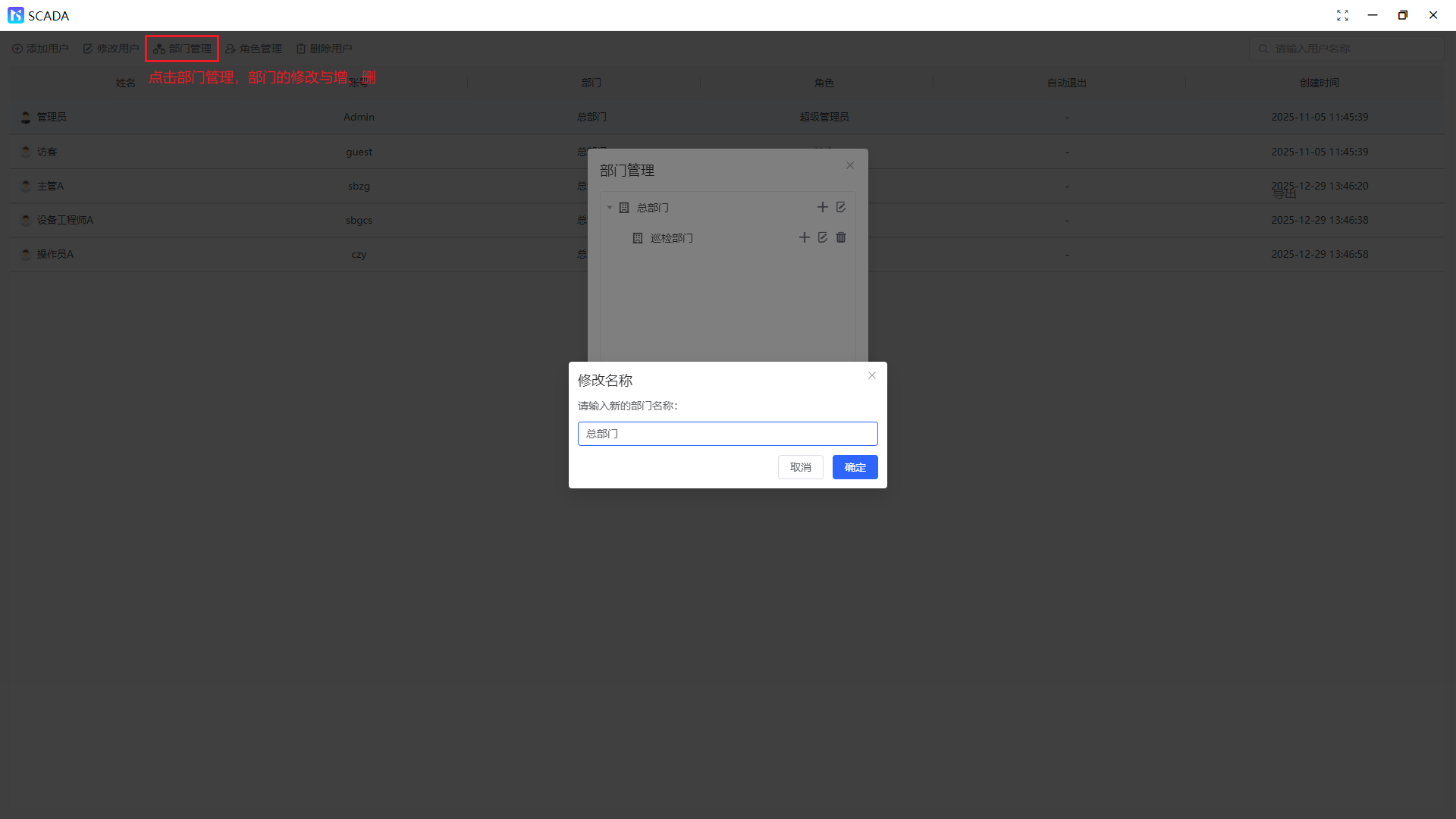Focus the new department name input field

tap(727, 434)
